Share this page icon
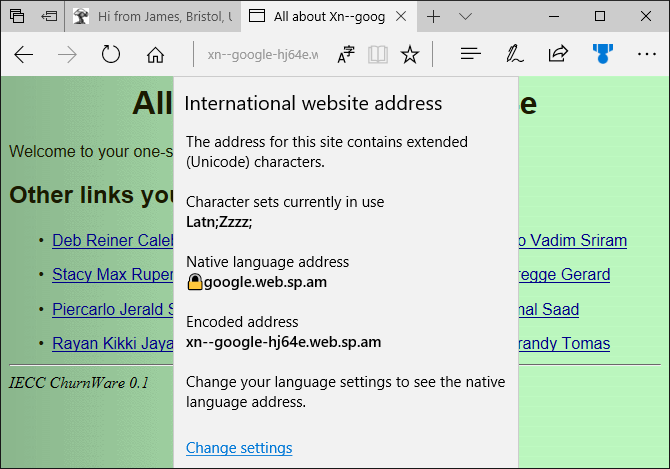Viewport: 670px width, 469px height. 558,54
